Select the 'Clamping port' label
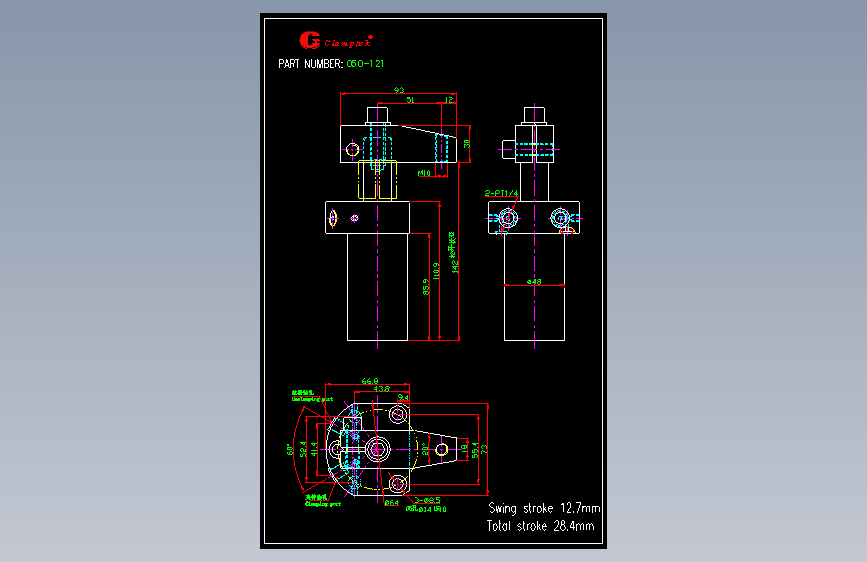867x562 pixels. click(323, 503)
